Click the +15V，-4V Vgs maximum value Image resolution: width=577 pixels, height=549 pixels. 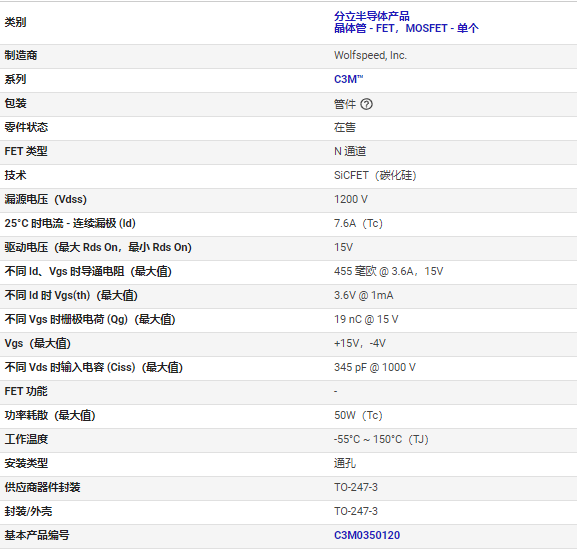pos(360,343)
